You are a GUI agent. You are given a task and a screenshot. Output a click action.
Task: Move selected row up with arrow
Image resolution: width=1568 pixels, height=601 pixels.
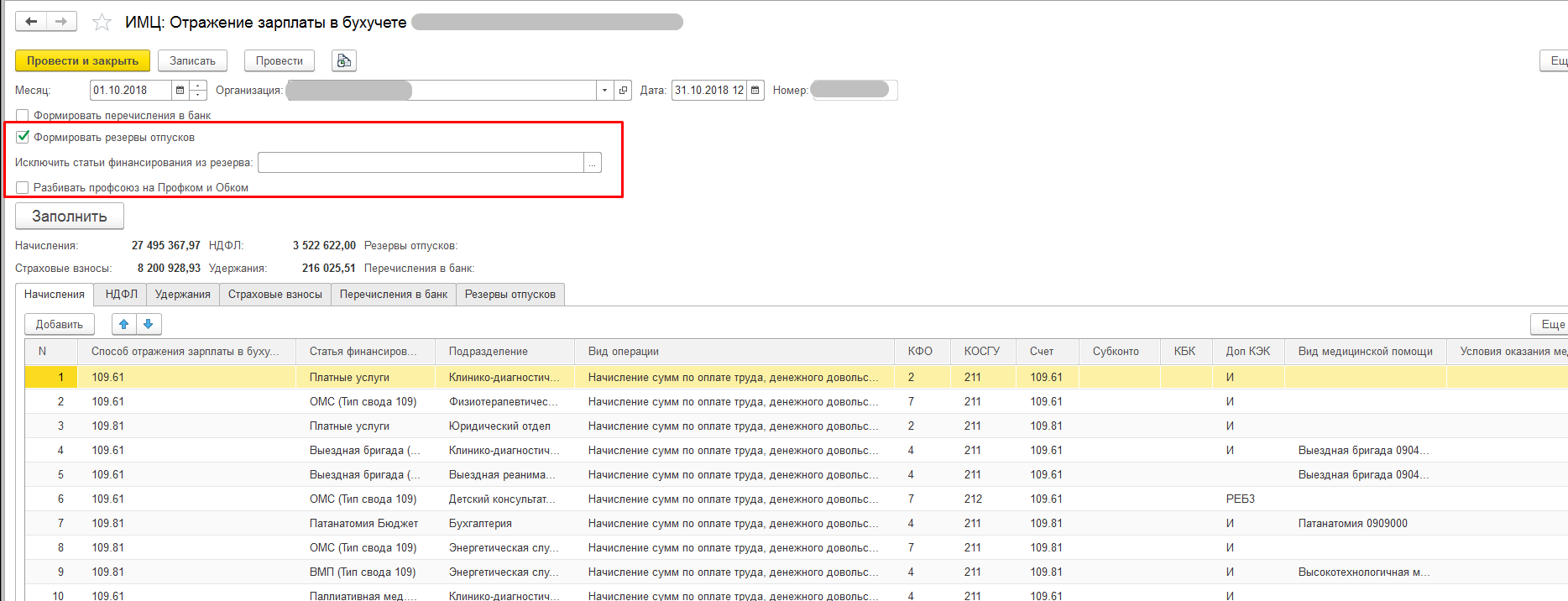[x=124, y=324]
